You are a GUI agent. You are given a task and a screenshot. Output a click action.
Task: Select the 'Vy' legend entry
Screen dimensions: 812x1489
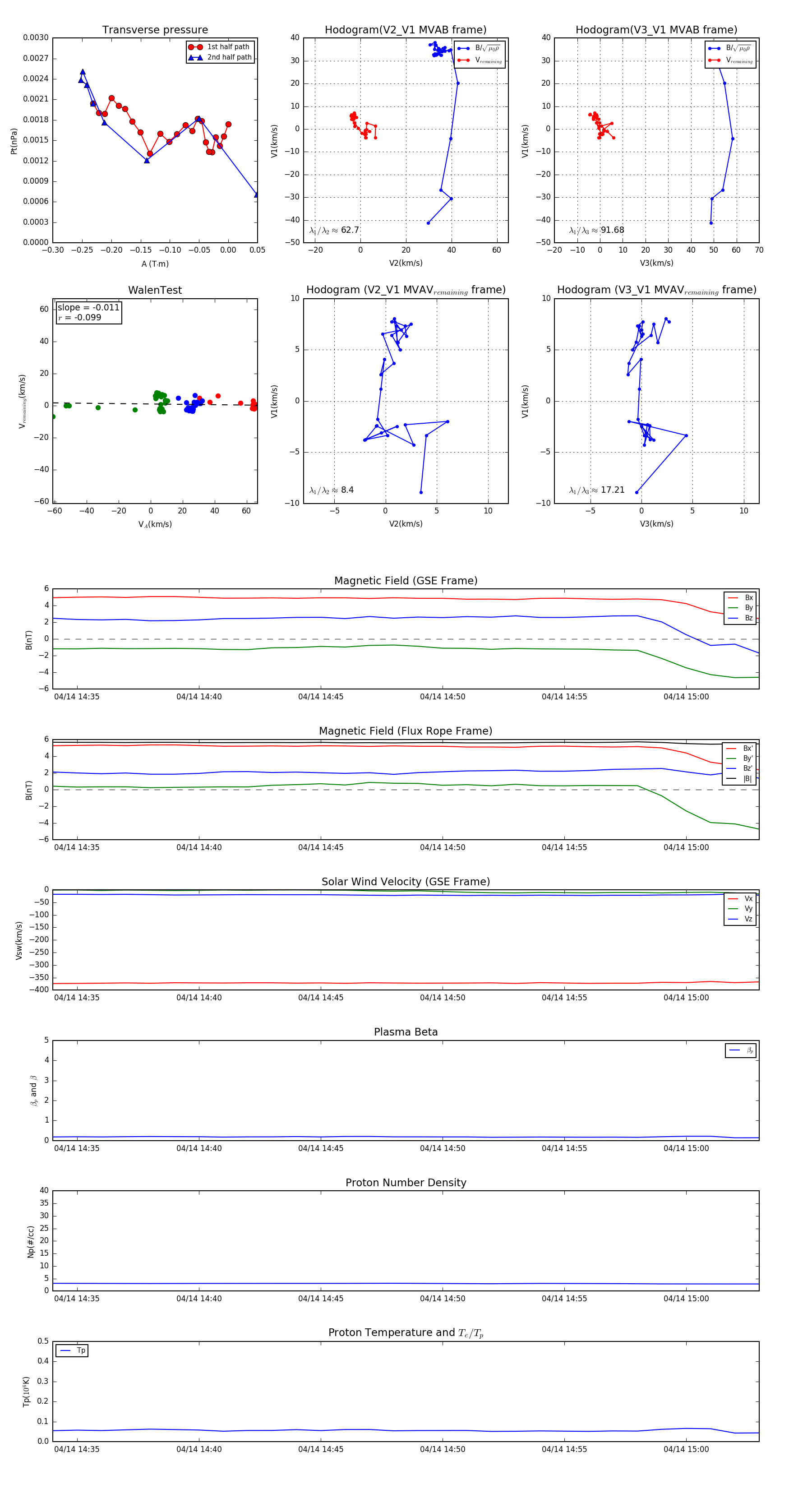[740, 909]
